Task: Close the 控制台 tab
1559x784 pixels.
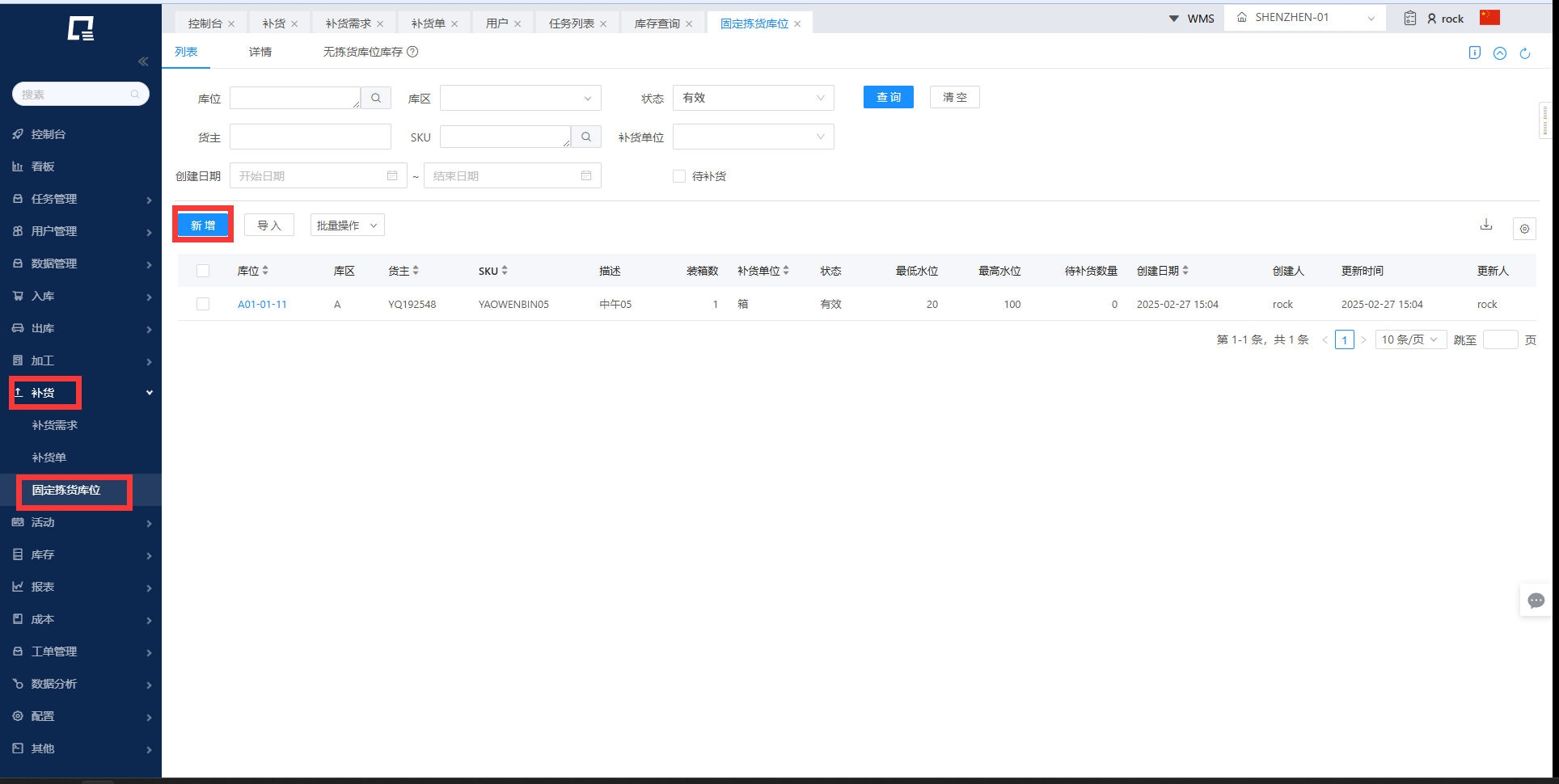Action: click(231, 24)
